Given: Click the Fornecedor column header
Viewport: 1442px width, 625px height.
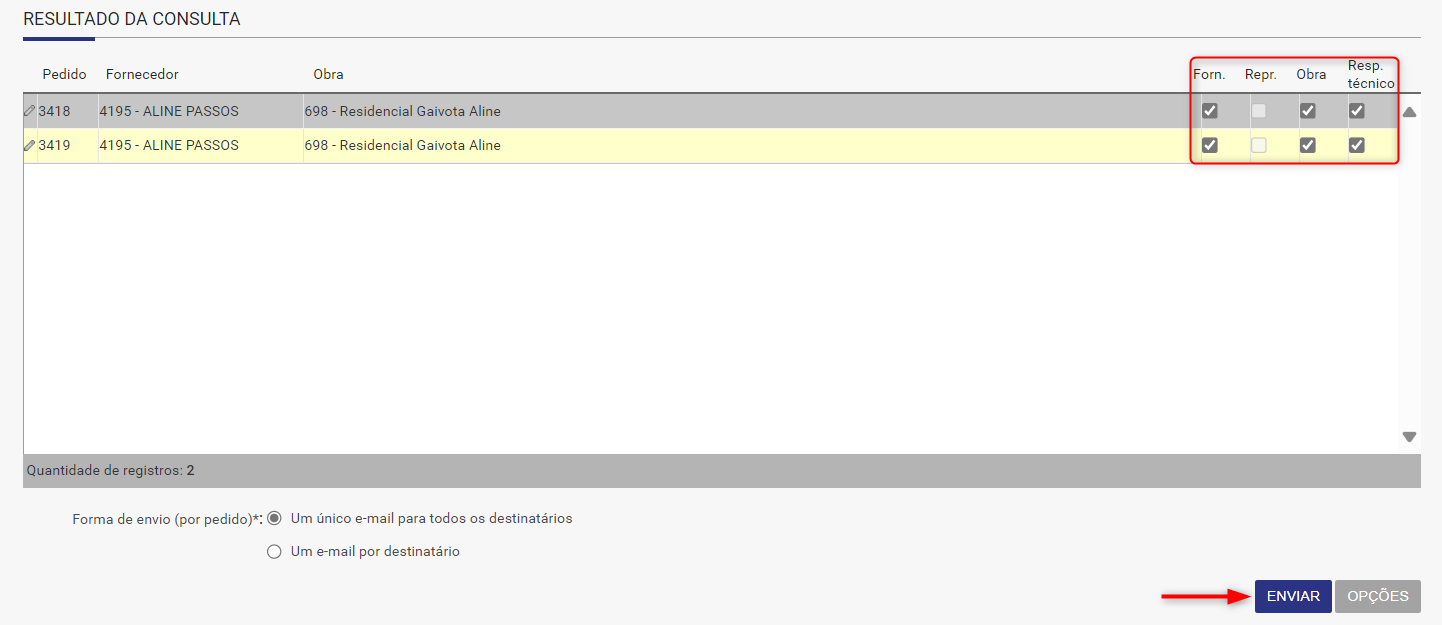Looking at the screenshot, I should (142, 75).
